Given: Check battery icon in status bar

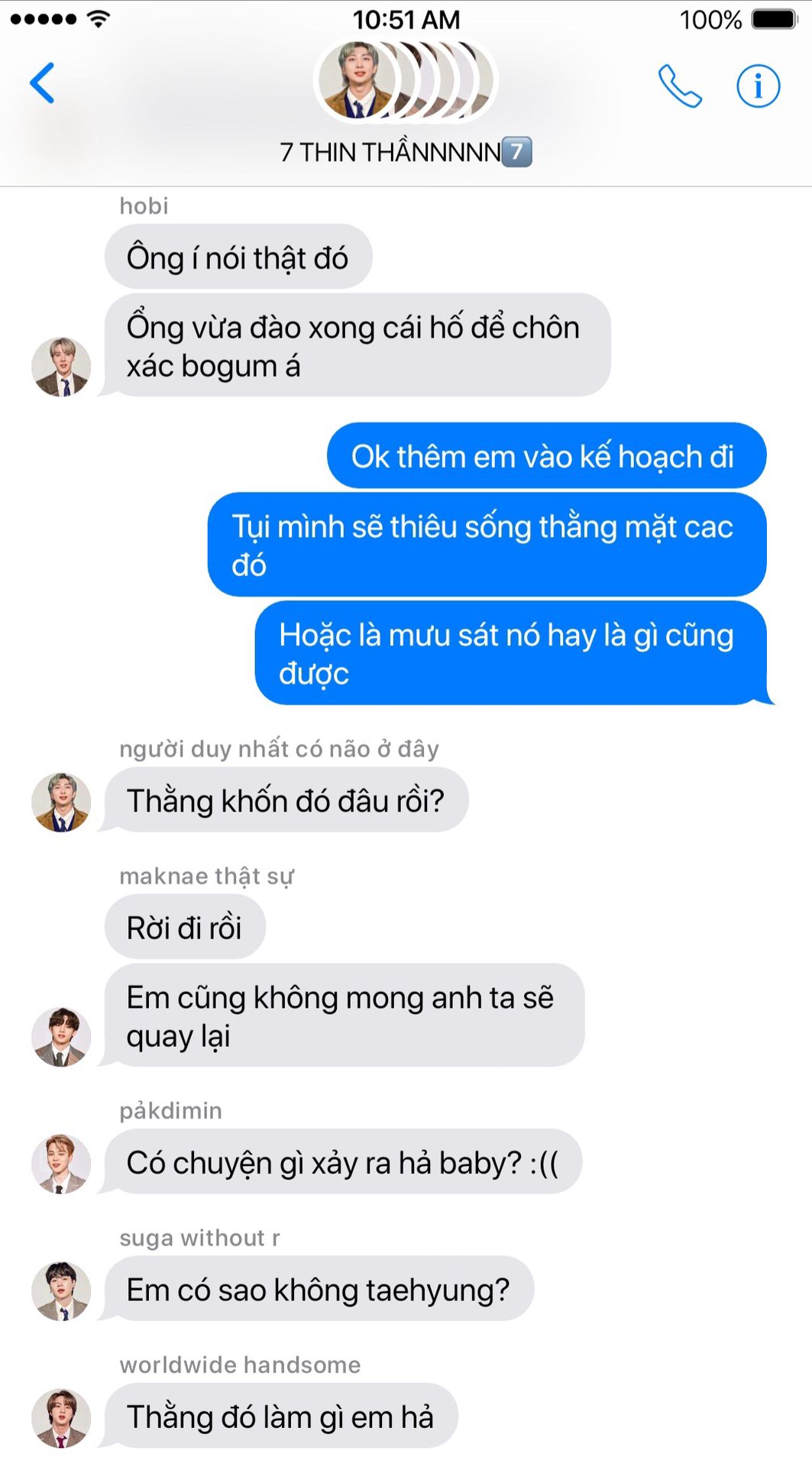Looking at the screenshot, I should coord(775,19).
